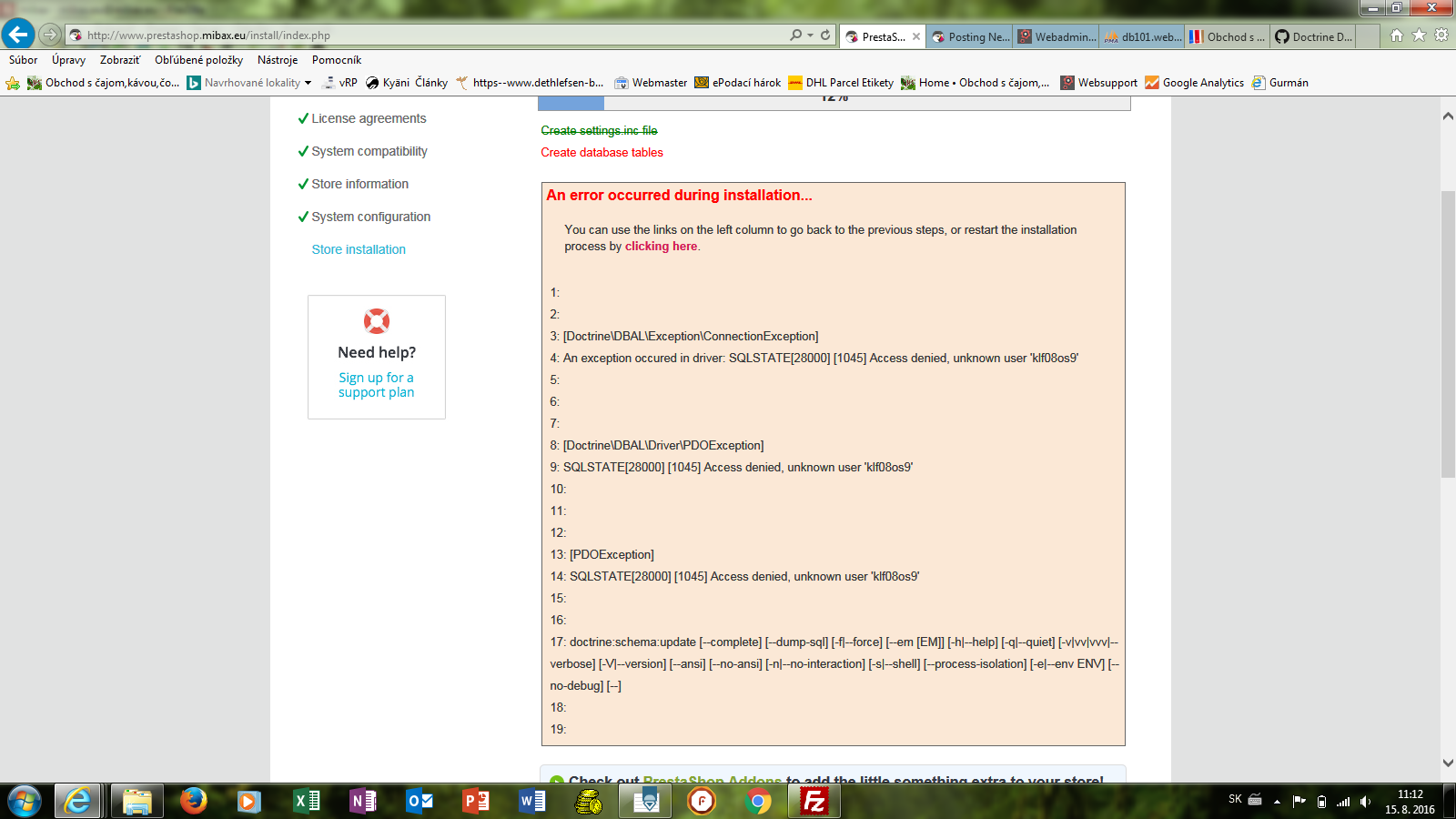This screenshot has width=1456, height=819.
Task: Click scrollbar down arrow
Action: tap(1448, 763)
